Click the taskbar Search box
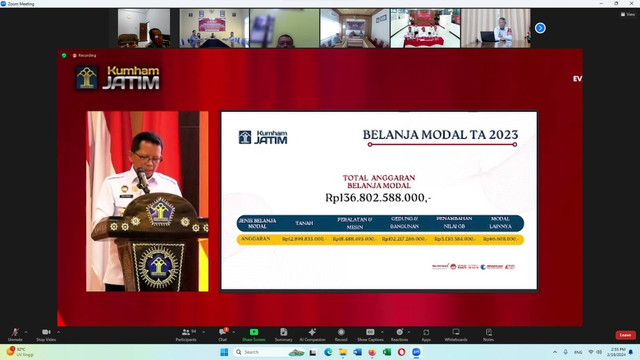 (x=269, y=352)
